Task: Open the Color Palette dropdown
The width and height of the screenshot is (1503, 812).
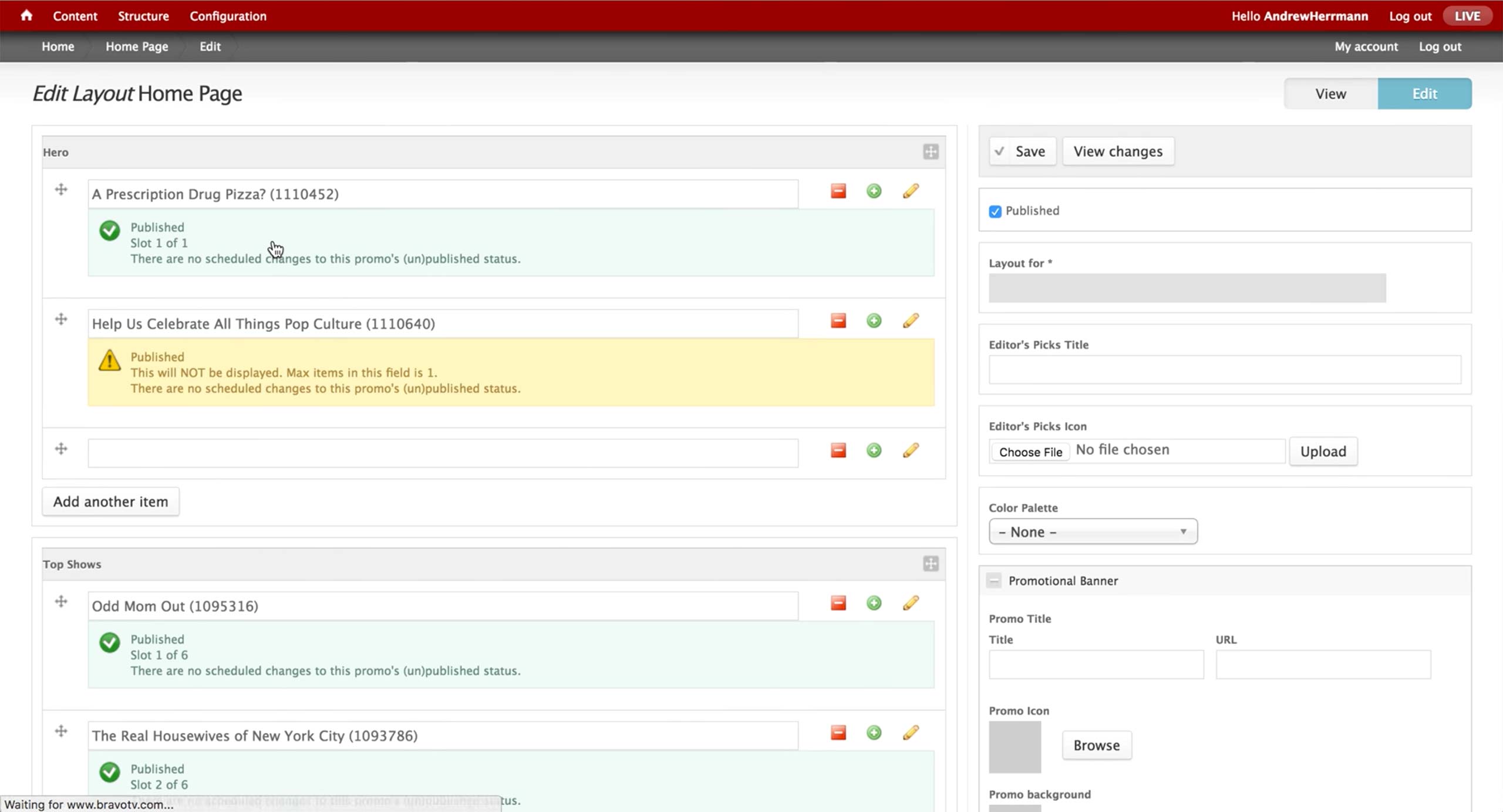Action: click(x=1093, y=532)
